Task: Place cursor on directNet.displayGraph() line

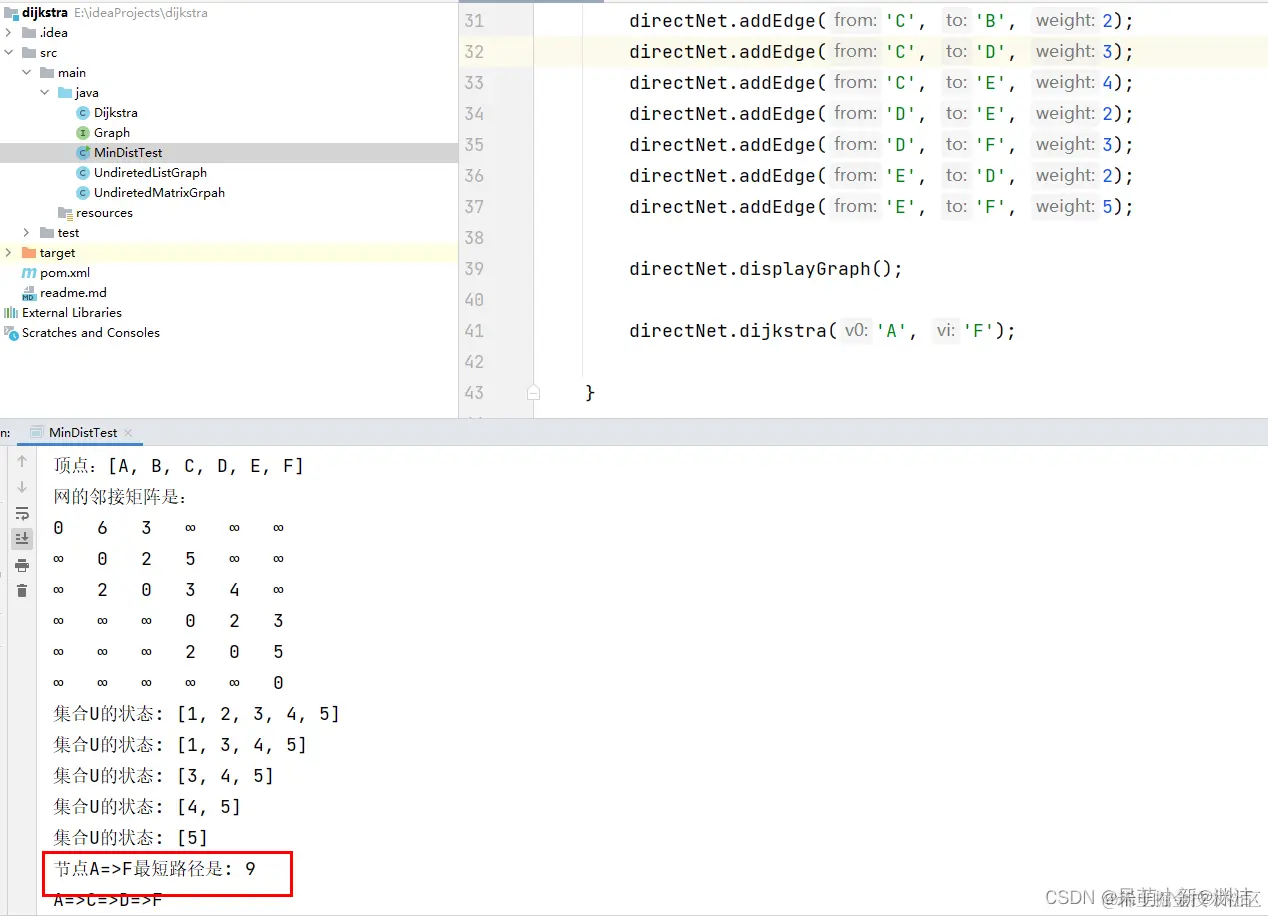Action: (x=766, y=269)
